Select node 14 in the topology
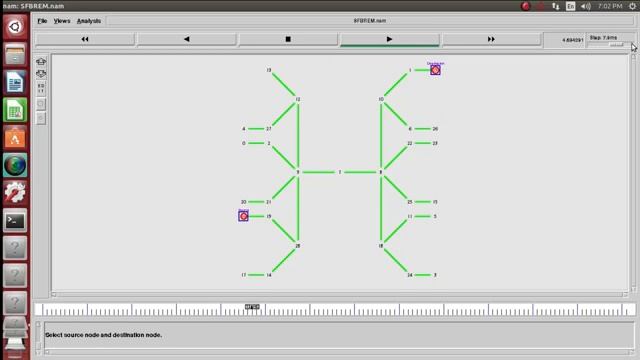The height and width of the screenshot is (360, 640). [269, 275]
